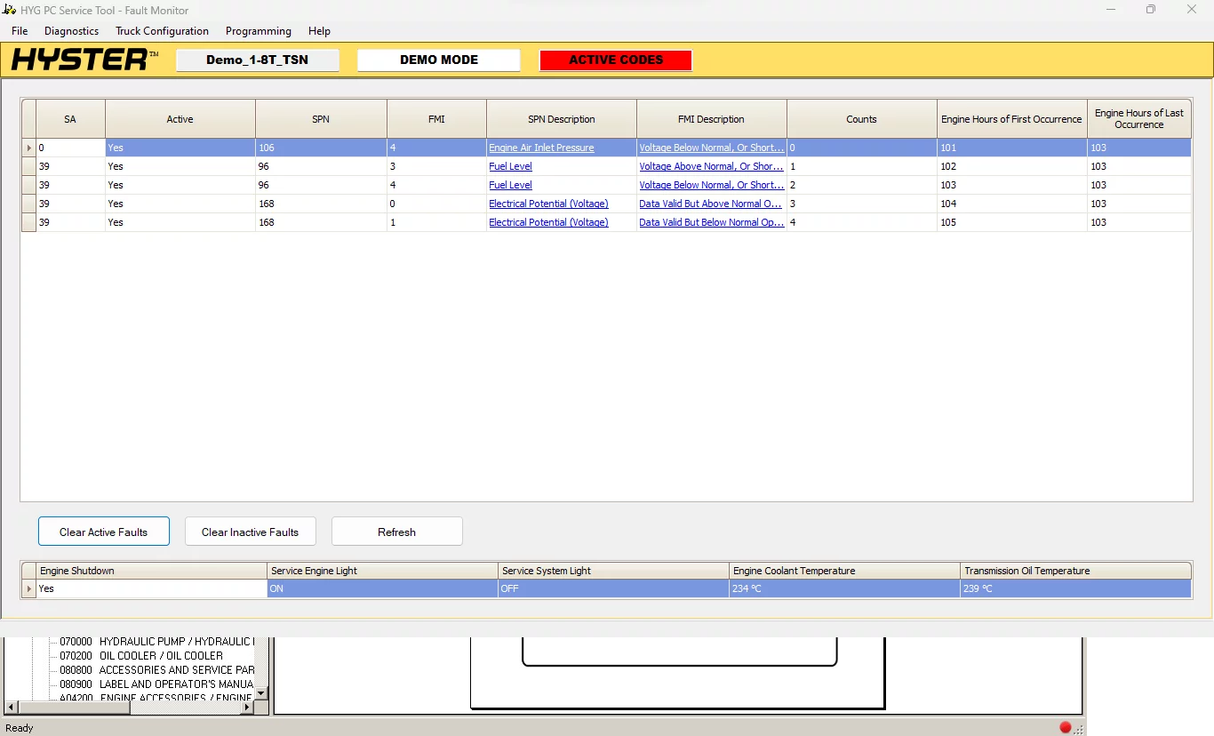Click the app icon in title bar
The height and width of the screenshot is (736, 1214).
tap(9, 10)
